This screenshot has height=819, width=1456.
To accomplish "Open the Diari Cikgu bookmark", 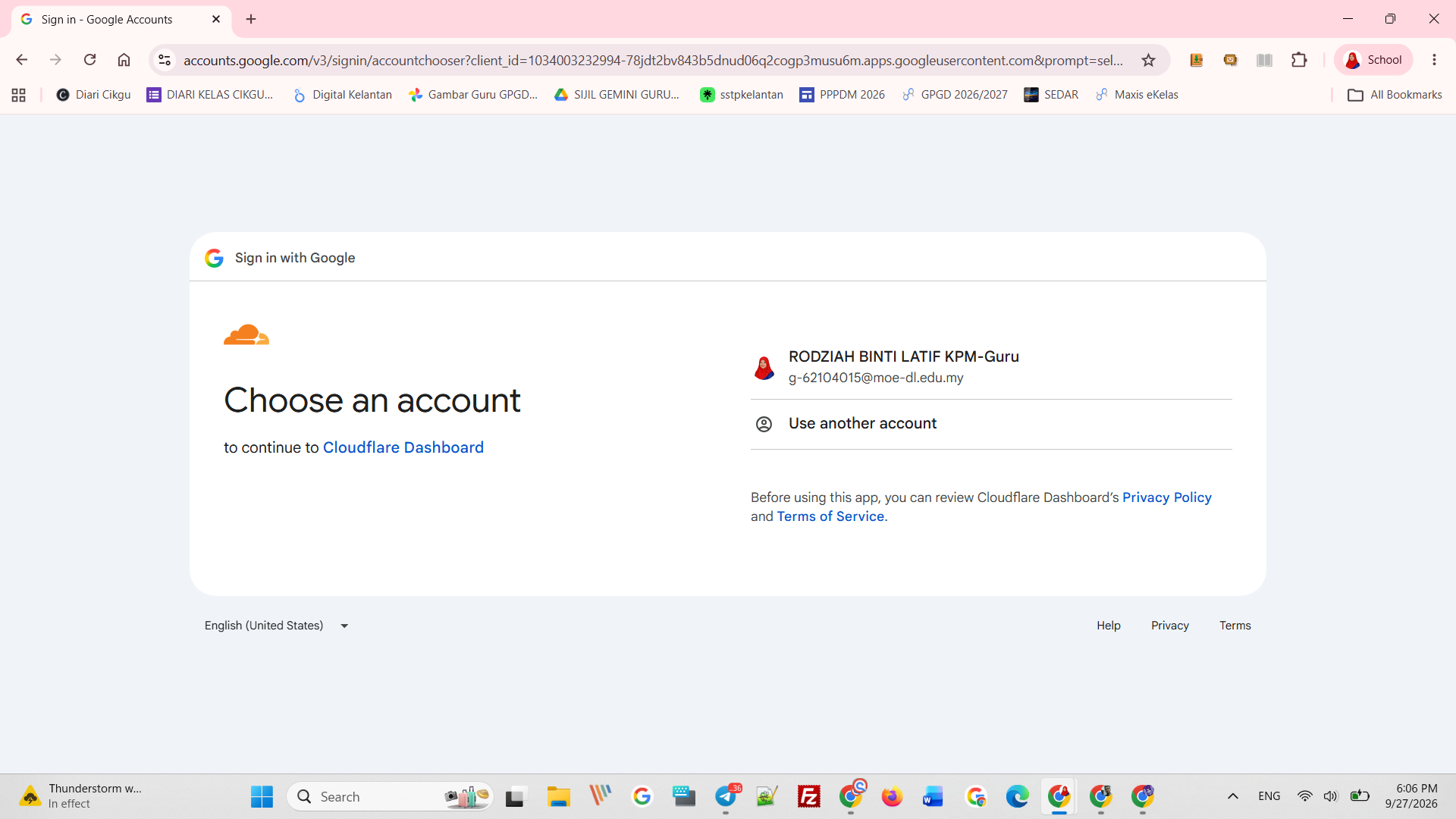I will click(94, 95).
